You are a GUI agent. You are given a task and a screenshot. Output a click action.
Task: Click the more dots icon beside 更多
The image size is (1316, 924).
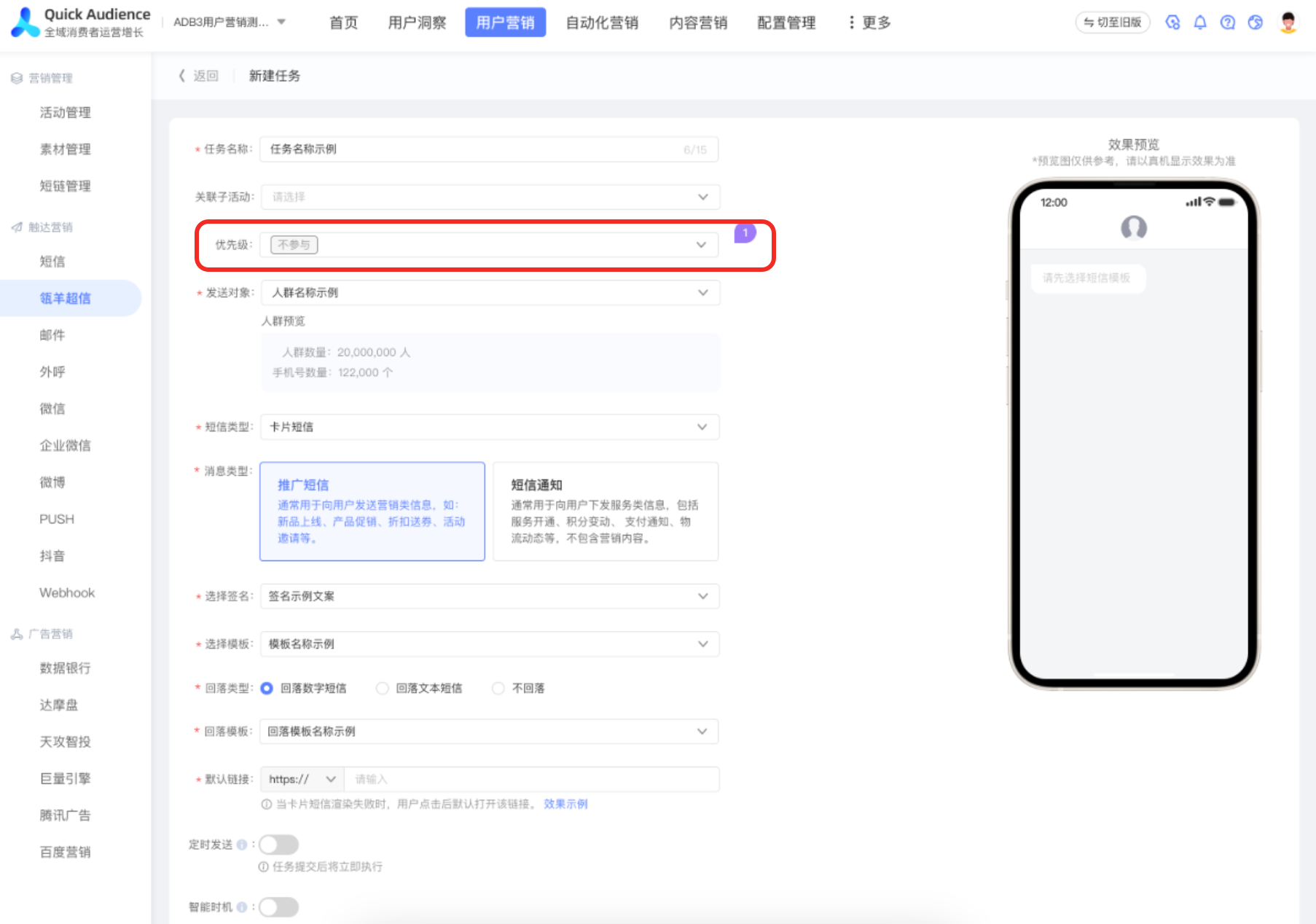[x=851, y=23]
